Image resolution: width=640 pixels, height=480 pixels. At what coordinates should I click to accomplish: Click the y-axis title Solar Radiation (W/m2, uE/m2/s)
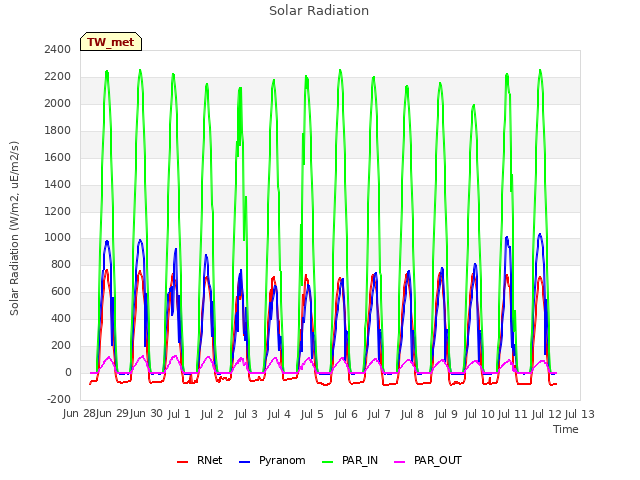(x=14, y=228)
